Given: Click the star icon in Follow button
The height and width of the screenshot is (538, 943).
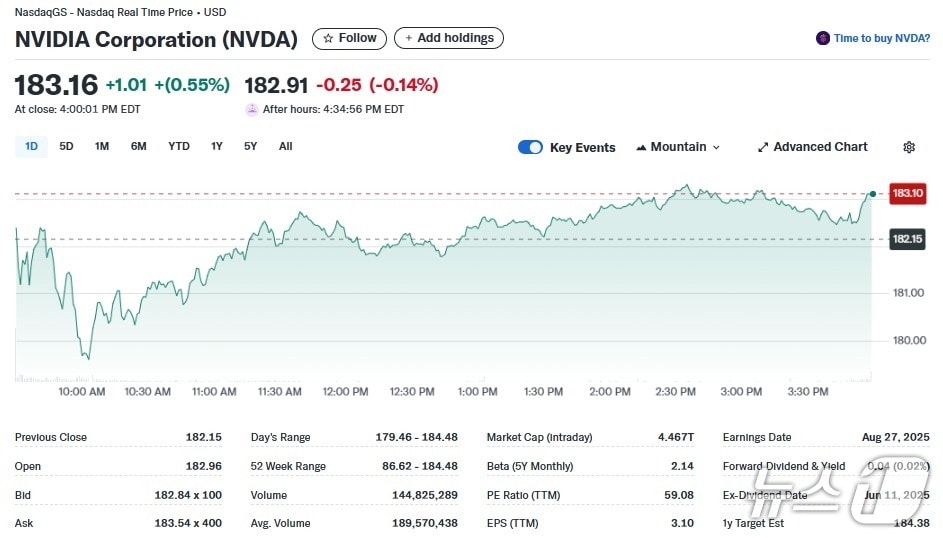Looking at the screenshot, I should coord(327,38).
